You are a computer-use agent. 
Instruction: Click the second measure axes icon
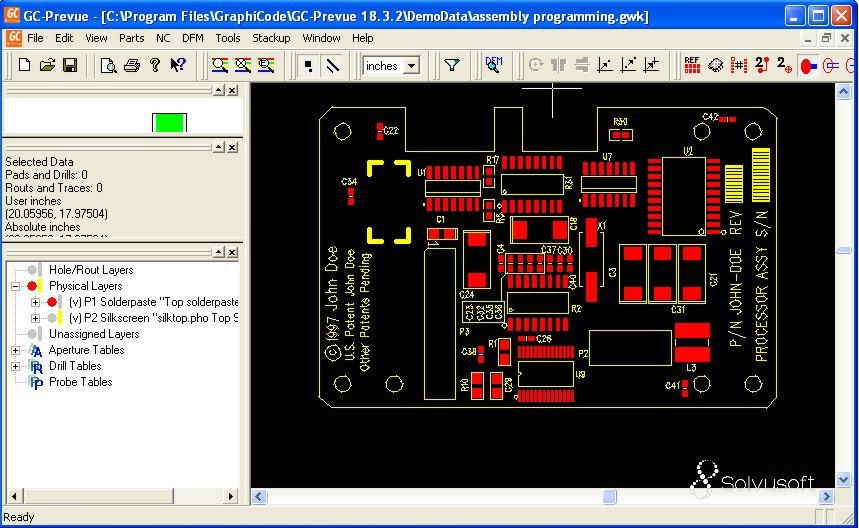(x=628, y=65)
